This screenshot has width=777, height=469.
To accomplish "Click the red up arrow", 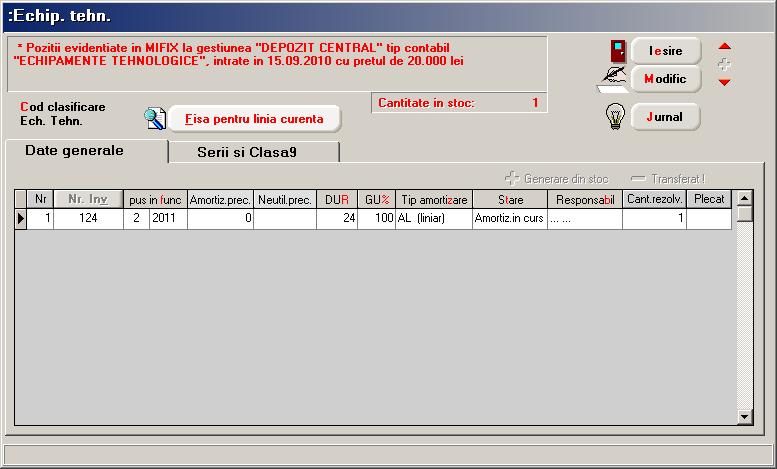I will pyautogui.click(x=724, y=46).
